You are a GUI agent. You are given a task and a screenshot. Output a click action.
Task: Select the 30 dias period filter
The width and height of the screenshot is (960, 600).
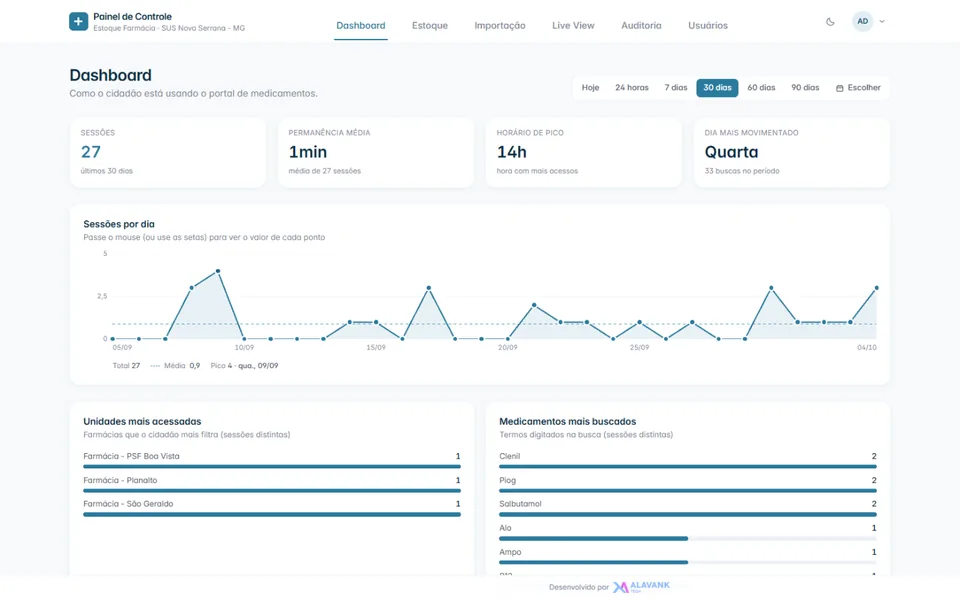[x=717, y=88]
